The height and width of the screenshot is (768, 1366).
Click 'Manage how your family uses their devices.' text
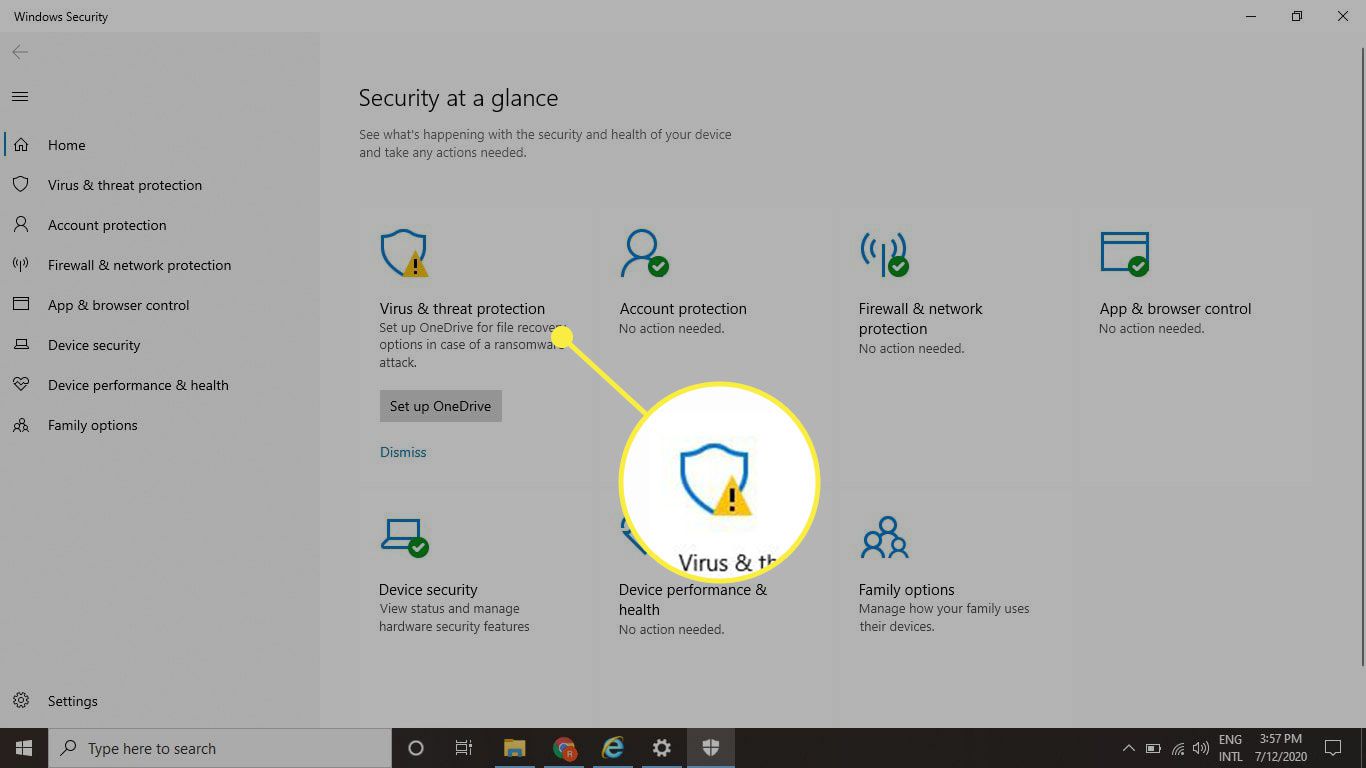(944, 618)
